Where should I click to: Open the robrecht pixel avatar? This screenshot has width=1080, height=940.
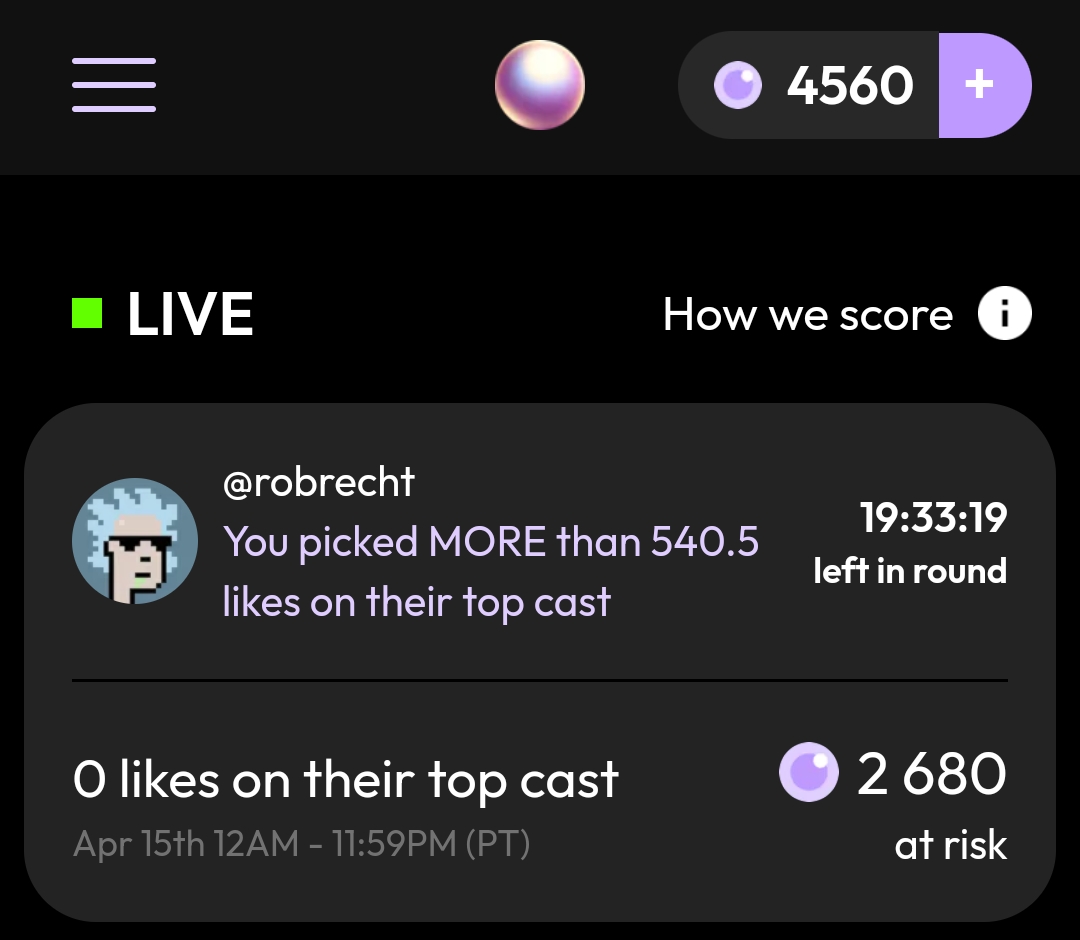[135, 541]
